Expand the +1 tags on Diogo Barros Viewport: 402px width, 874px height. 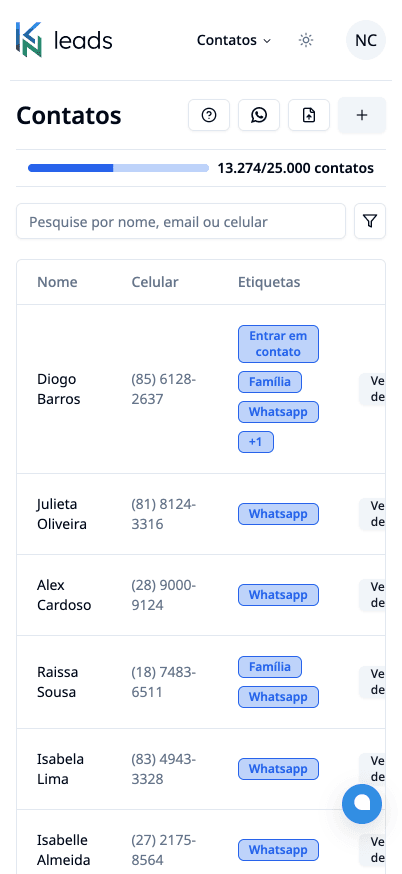(256, 442)
